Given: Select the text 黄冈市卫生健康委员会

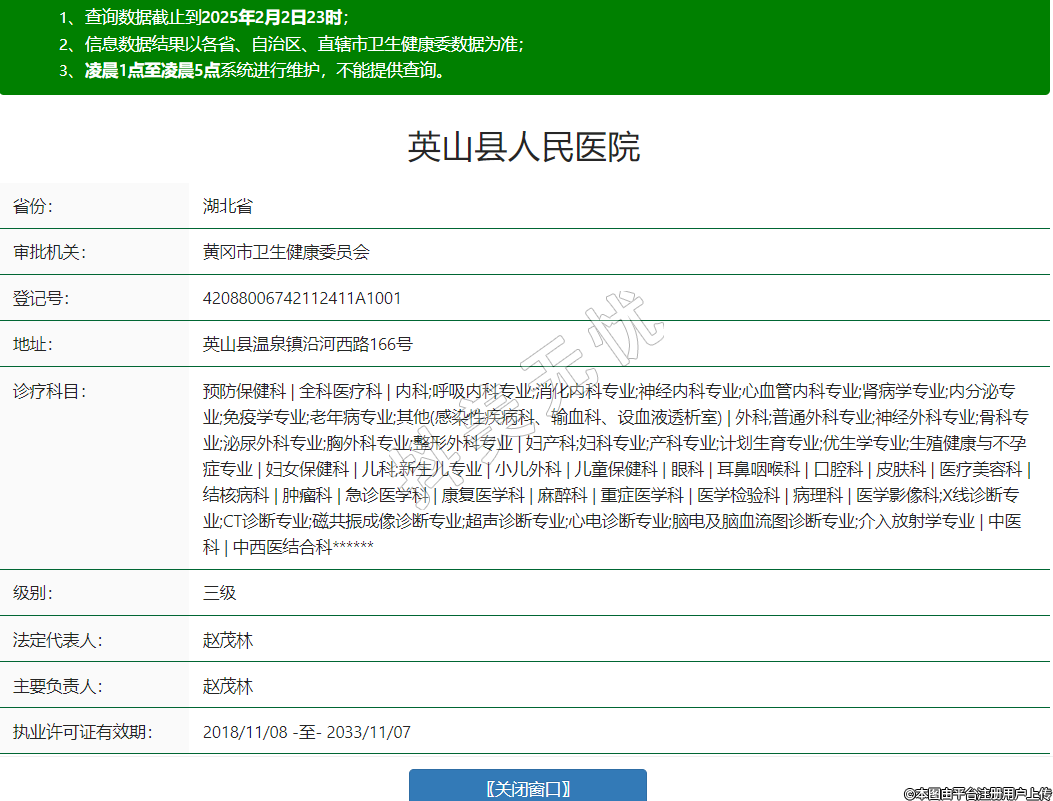Looking at the screenshot, I should (x=286, y=252).
